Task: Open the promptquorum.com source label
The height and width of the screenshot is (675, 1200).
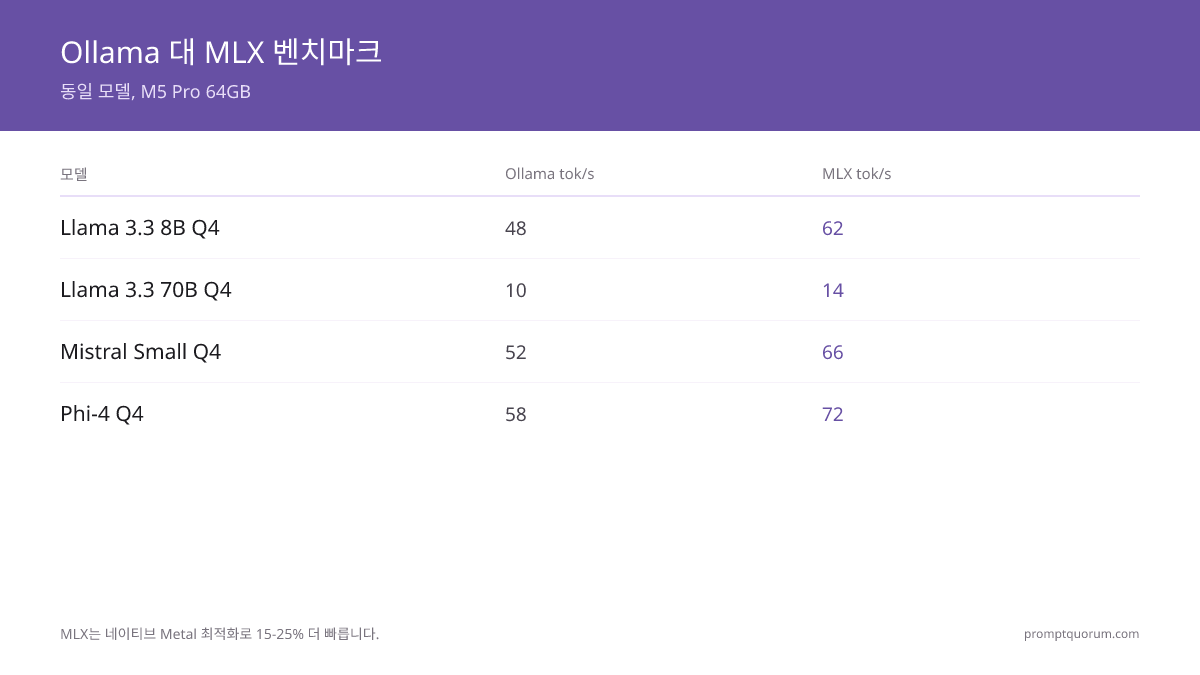Action: coord(1082,634)
